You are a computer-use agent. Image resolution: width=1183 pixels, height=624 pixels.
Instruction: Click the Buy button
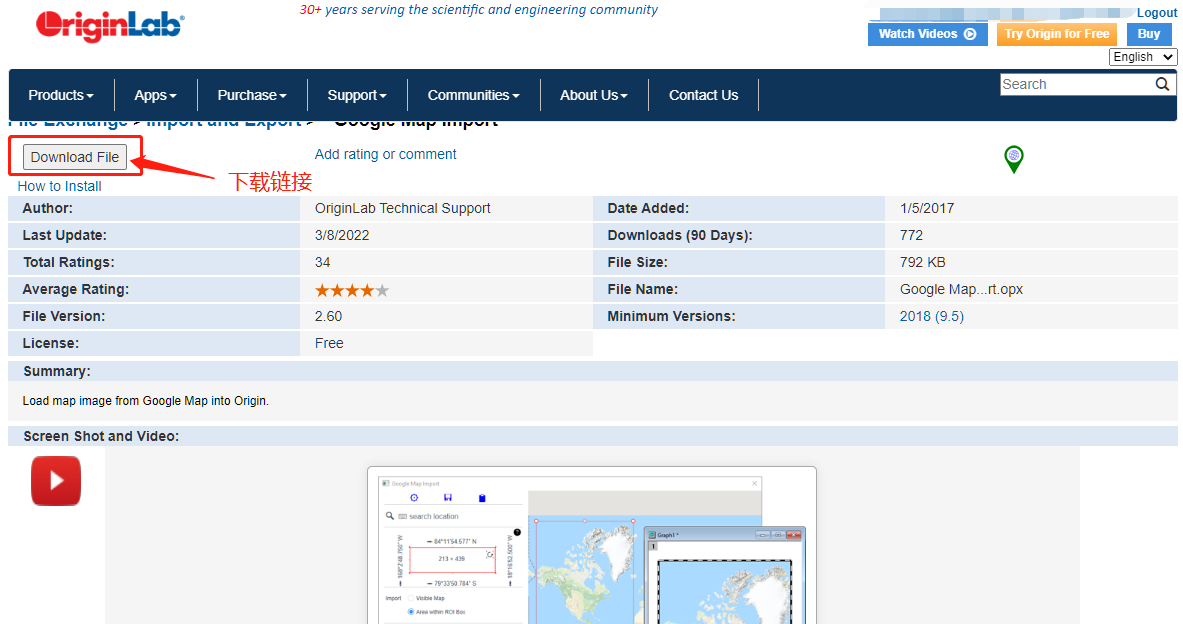click(x=1149, y=34)
